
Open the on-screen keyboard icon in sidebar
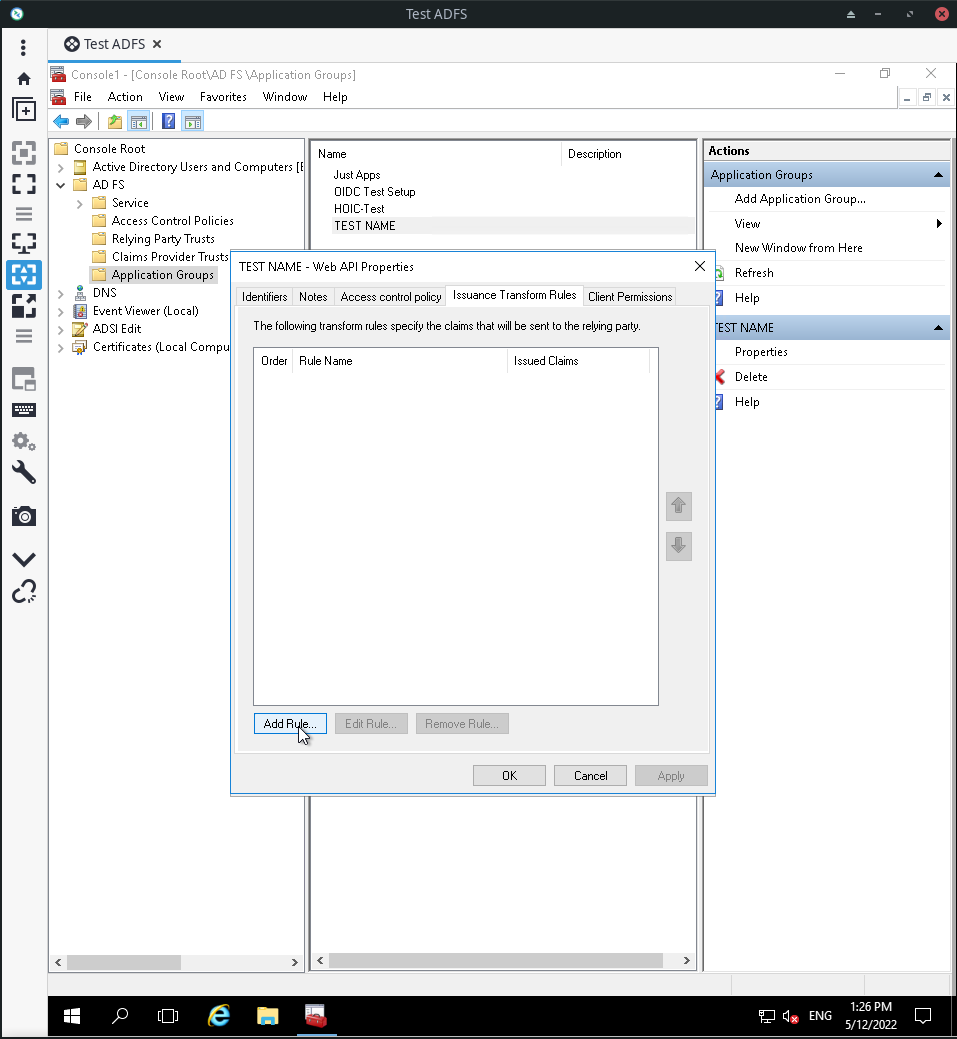point(24,409)
